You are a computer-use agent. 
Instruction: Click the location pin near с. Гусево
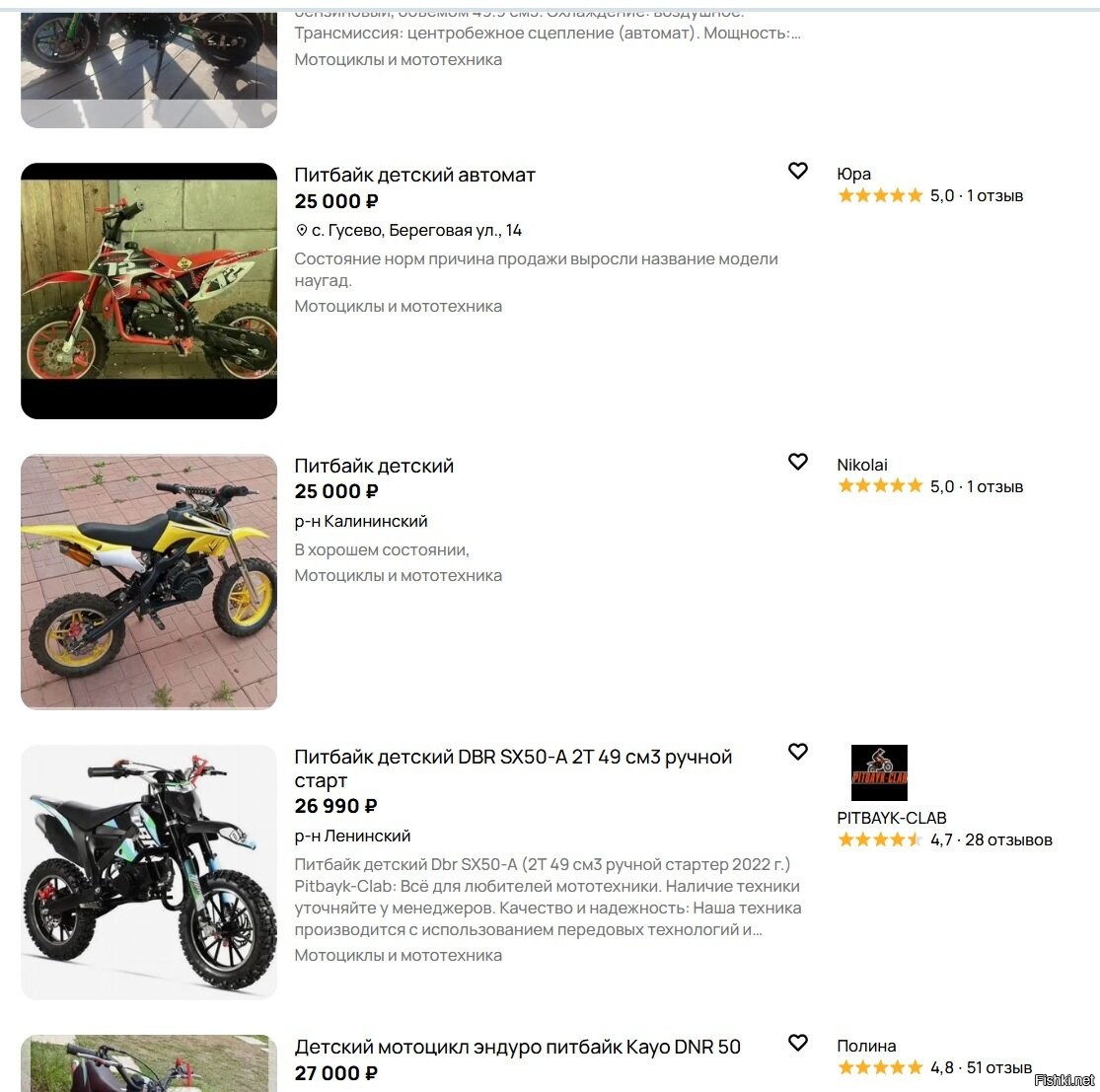(x=302, y=230)
